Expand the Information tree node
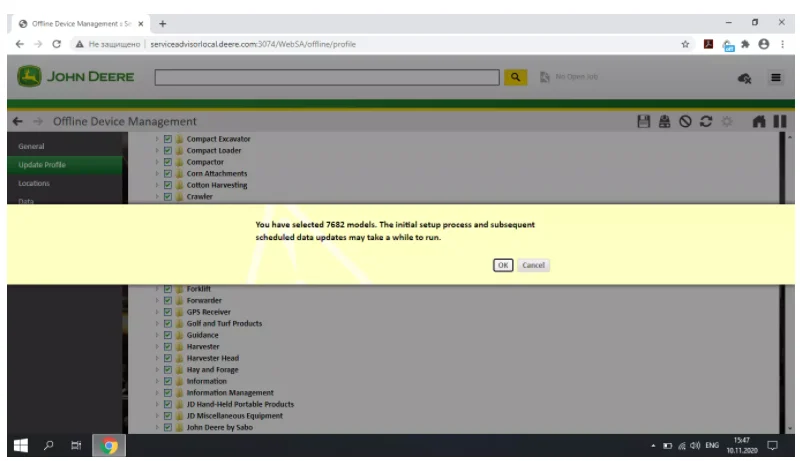This screenshot has height=461, width=800. (157, 381)
